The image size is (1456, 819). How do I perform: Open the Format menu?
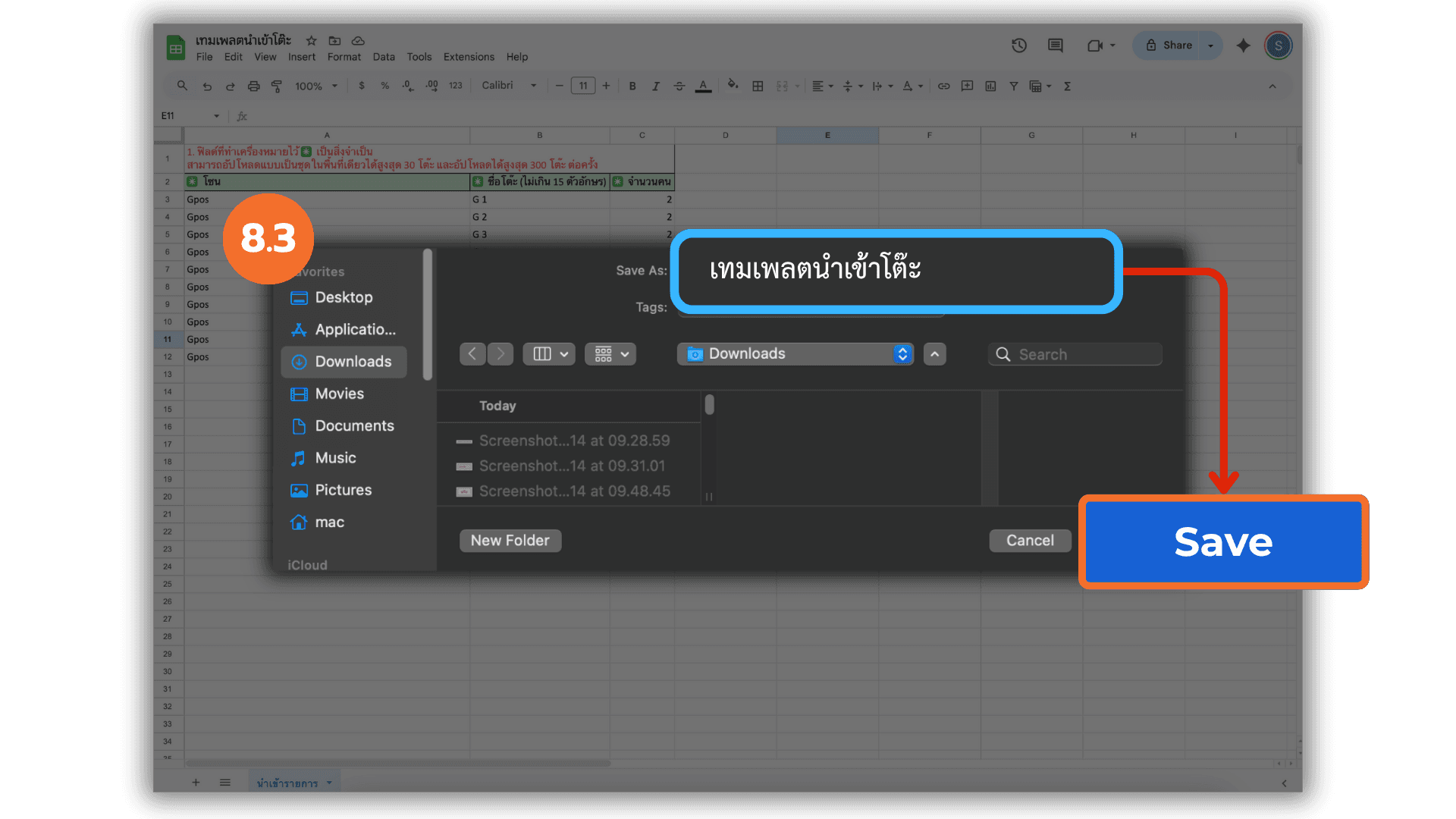click(344, 57)
